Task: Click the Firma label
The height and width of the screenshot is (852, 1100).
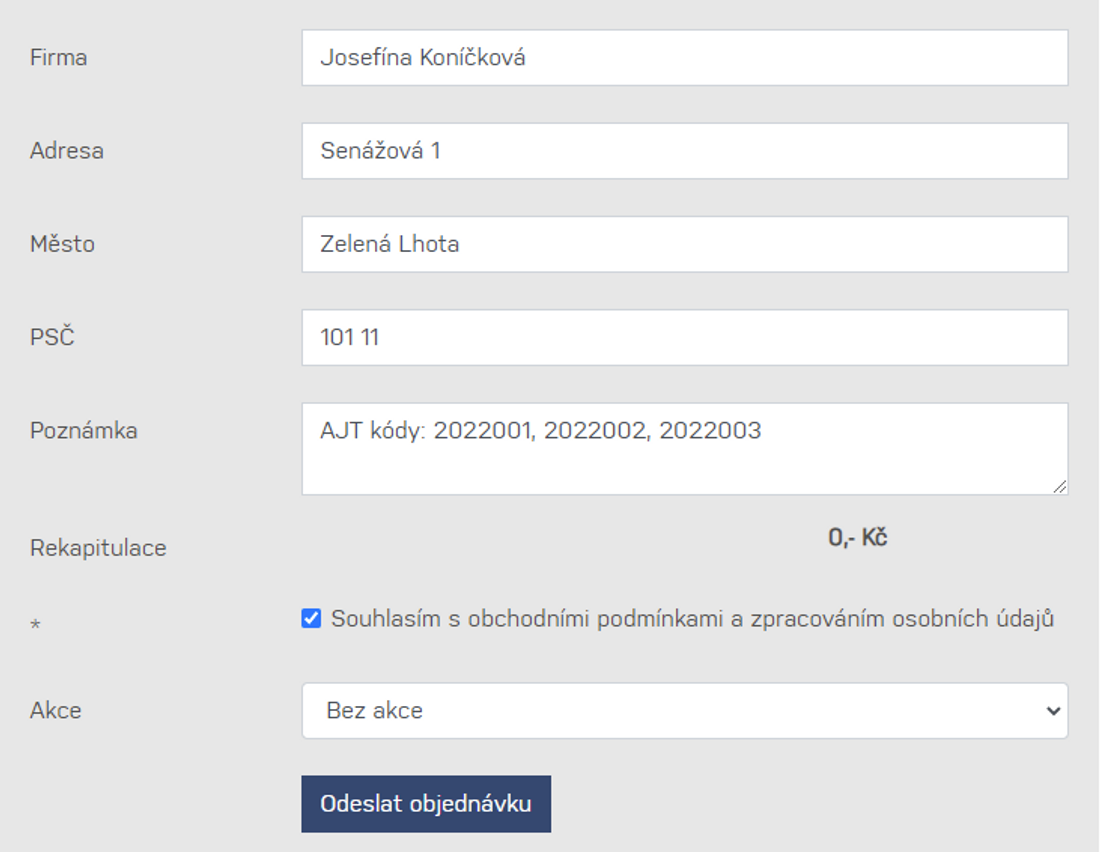Action: point(58,58)
